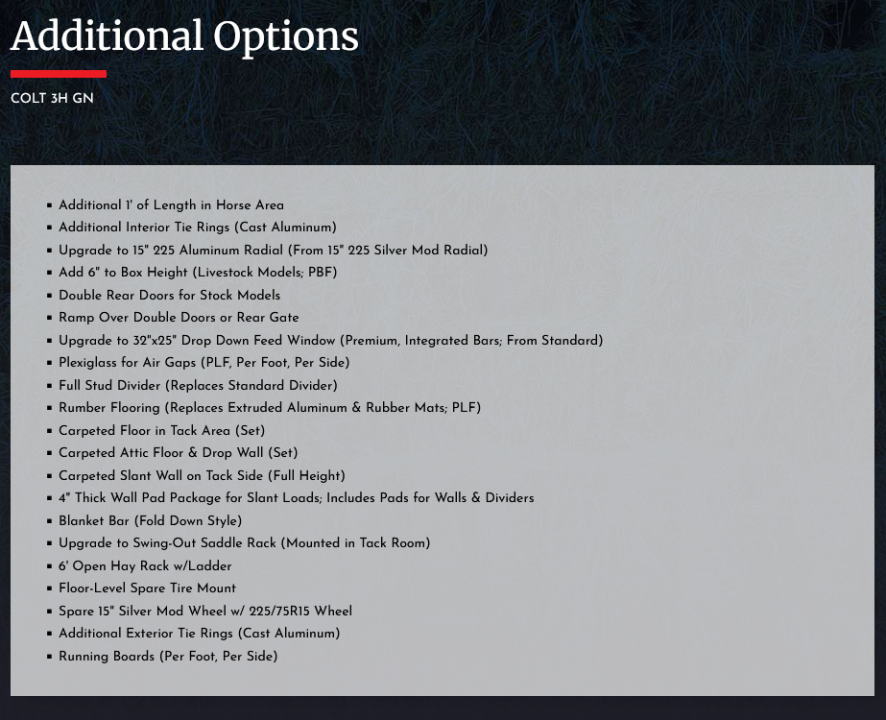Click Floor-Level Spare Tire Mount entry
The height and width of the screenshot is (720, 886).
click(147, 588)
